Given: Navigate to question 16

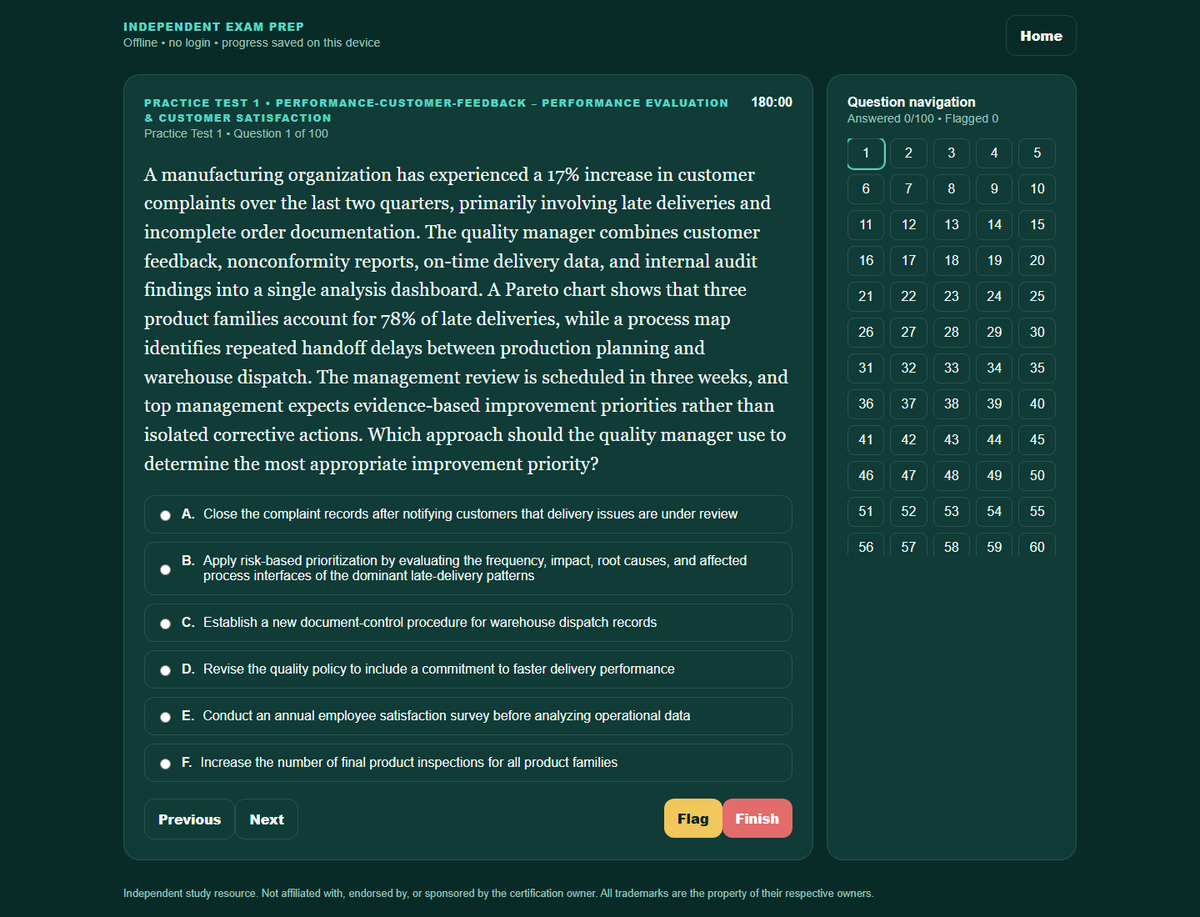Looking at the screenshot, I should click(866, 261).
